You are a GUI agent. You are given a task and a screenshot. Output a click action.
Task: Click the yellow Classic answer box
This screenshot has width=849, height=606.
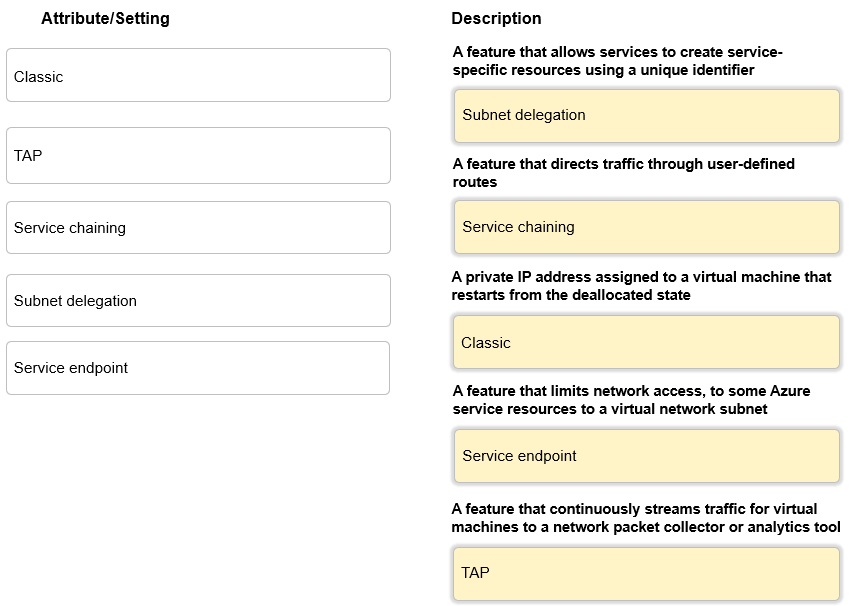646,342
